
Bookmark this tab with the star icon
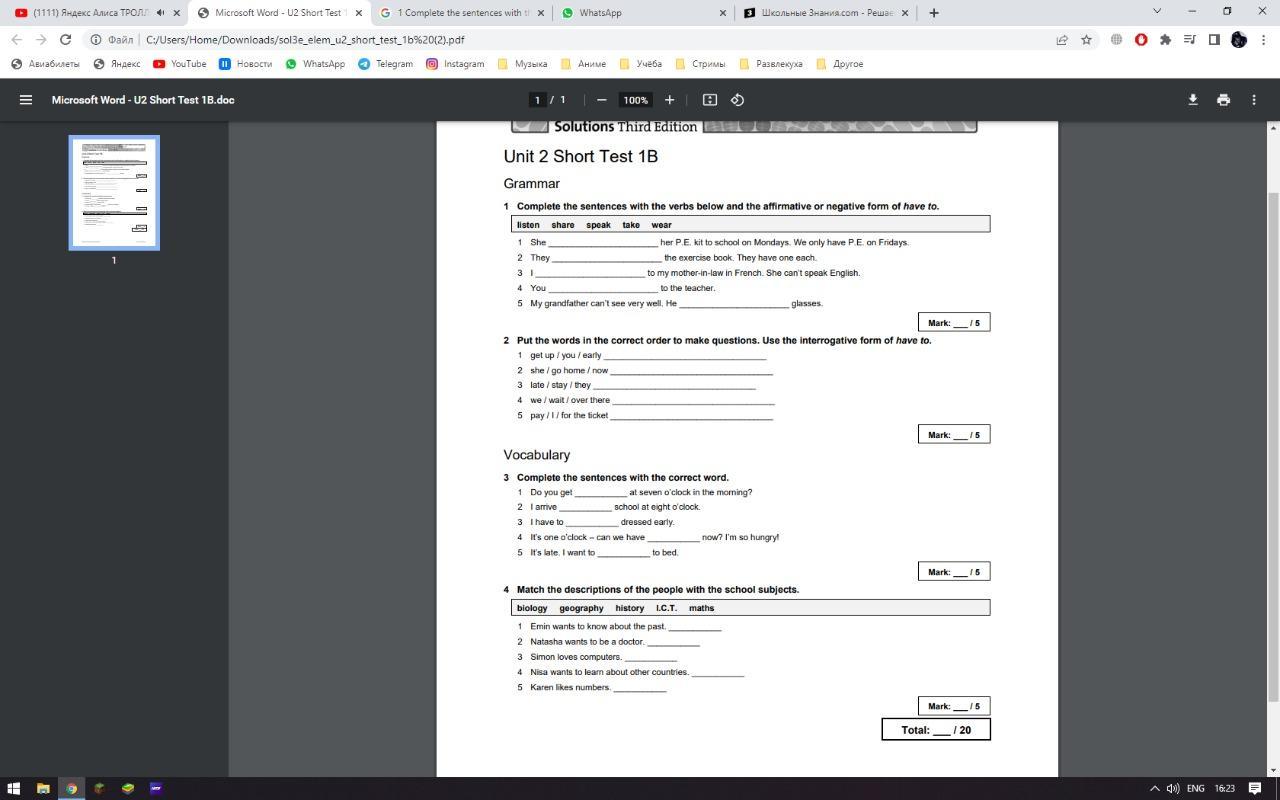[x=1086, y=40]
